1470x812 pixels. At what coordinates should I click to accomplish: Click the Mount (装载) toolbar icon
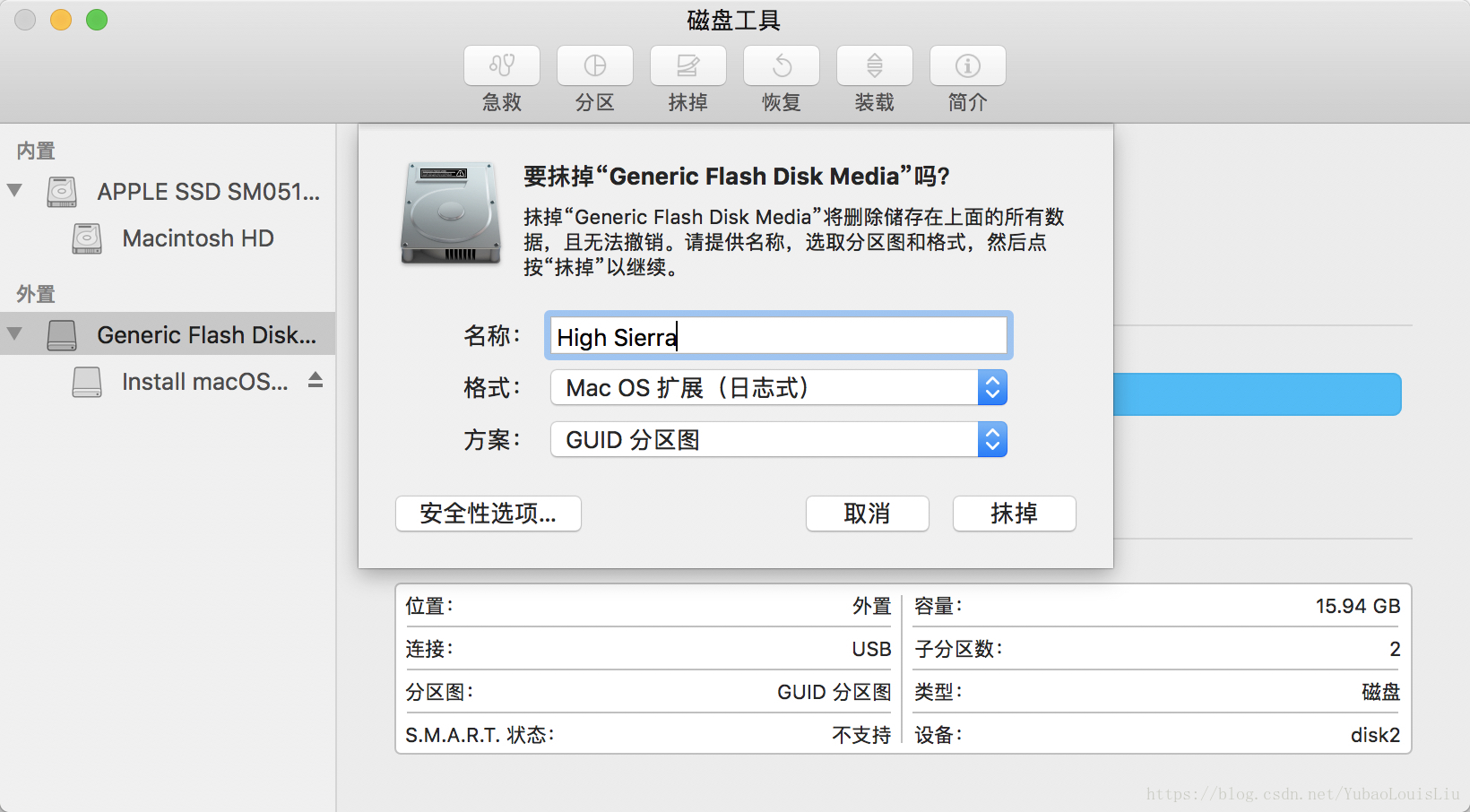[875, 65]
